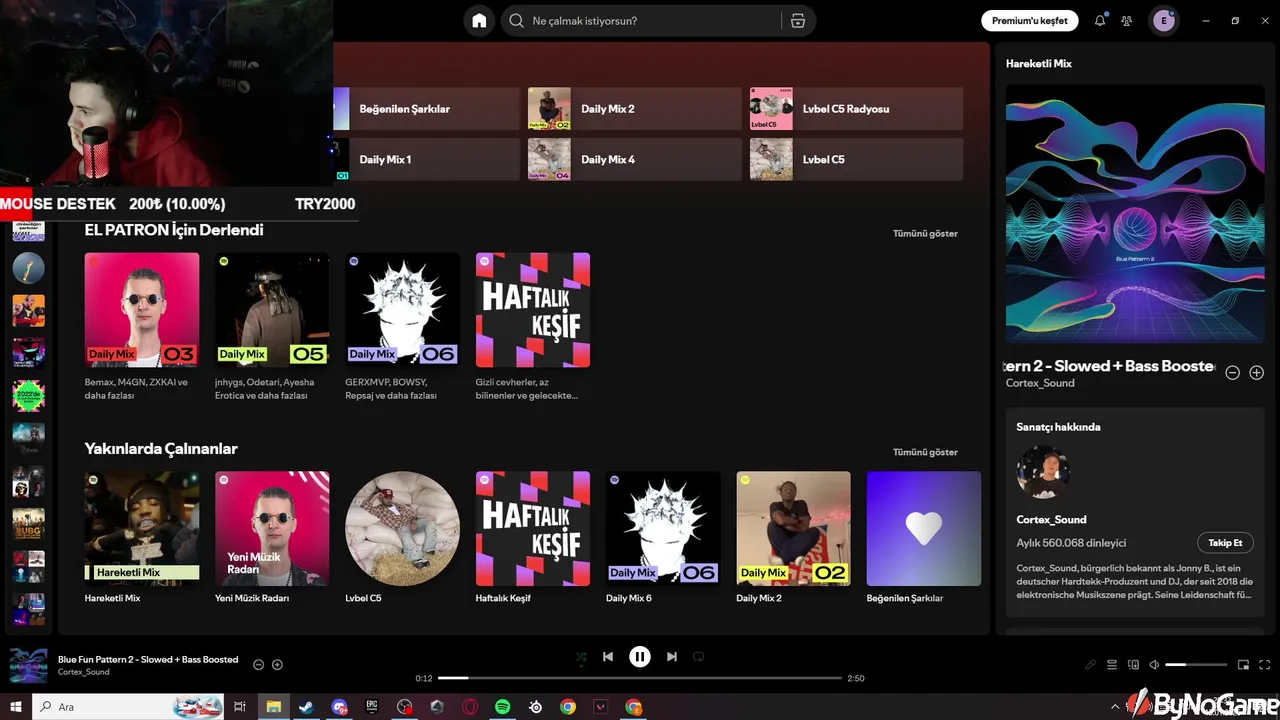This screenshot has width=1280, height=720.
Task: Open the 'Blue Pattern 2' album artwork in right panel
Action: coord(1135,215)
